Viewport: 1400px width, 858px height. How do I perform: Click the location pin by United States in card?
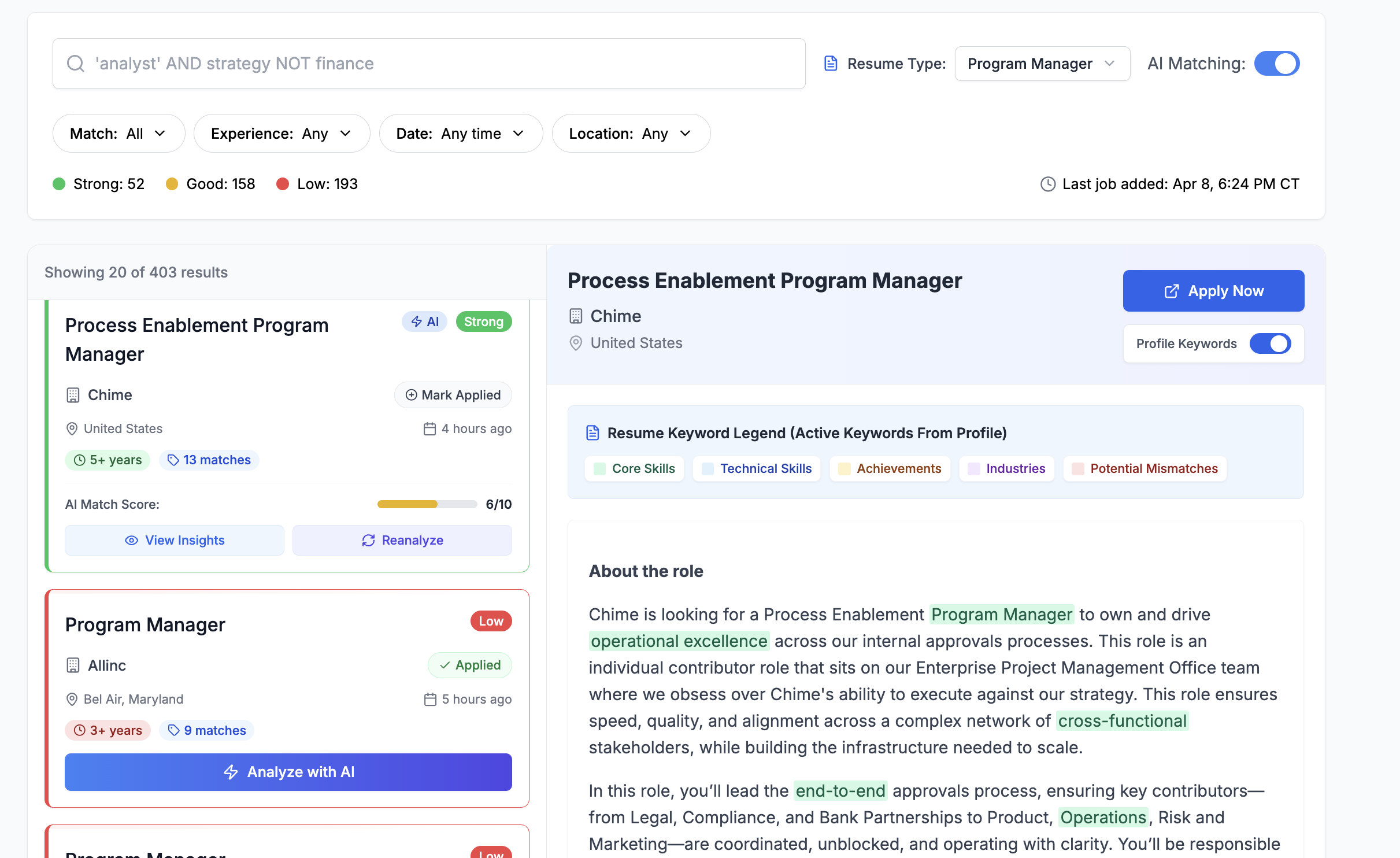coord(72,428)
